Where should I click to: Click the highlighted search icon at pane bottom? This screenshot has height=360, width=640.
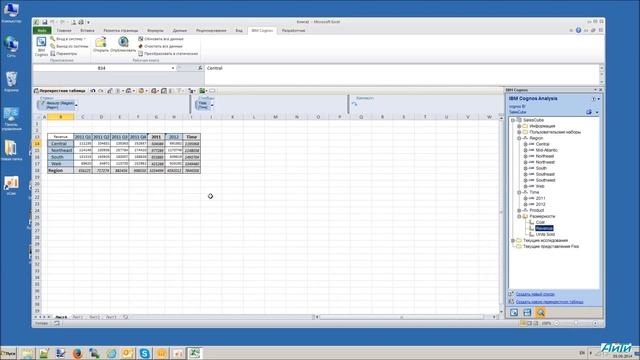pyautogui.click(x=540, y=313)
